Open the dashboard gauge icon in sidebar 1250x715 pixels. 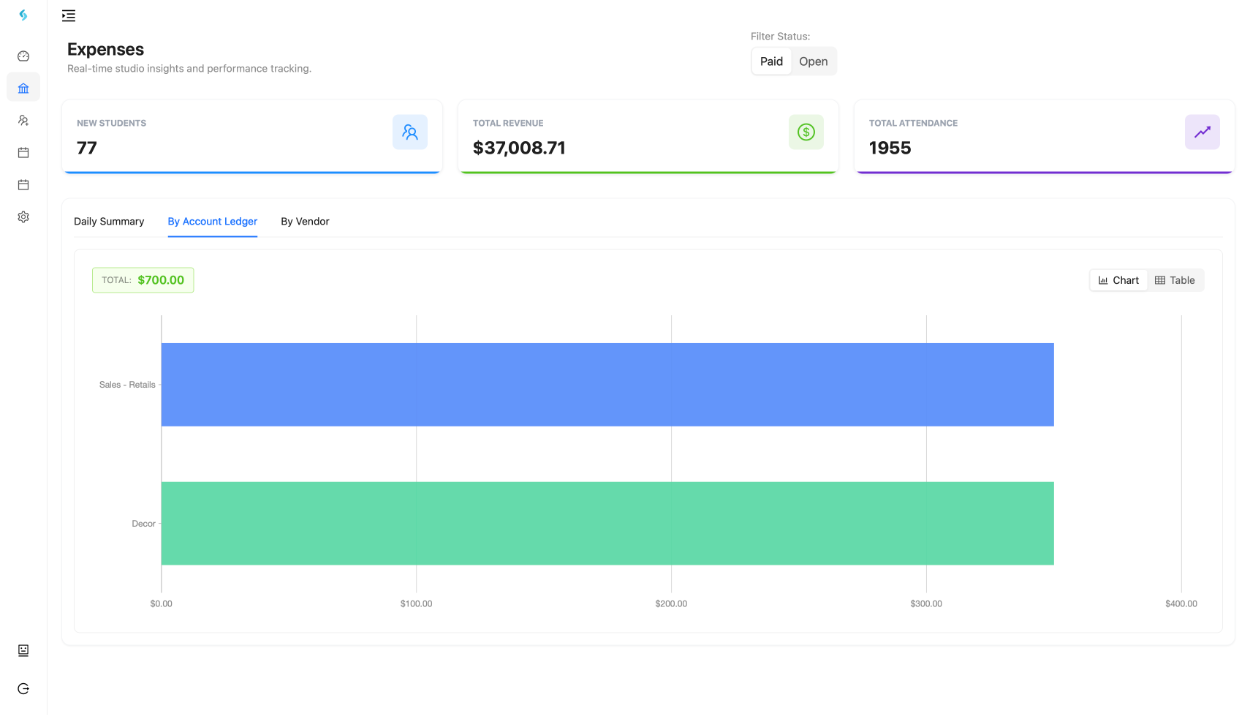coord(23,56)
